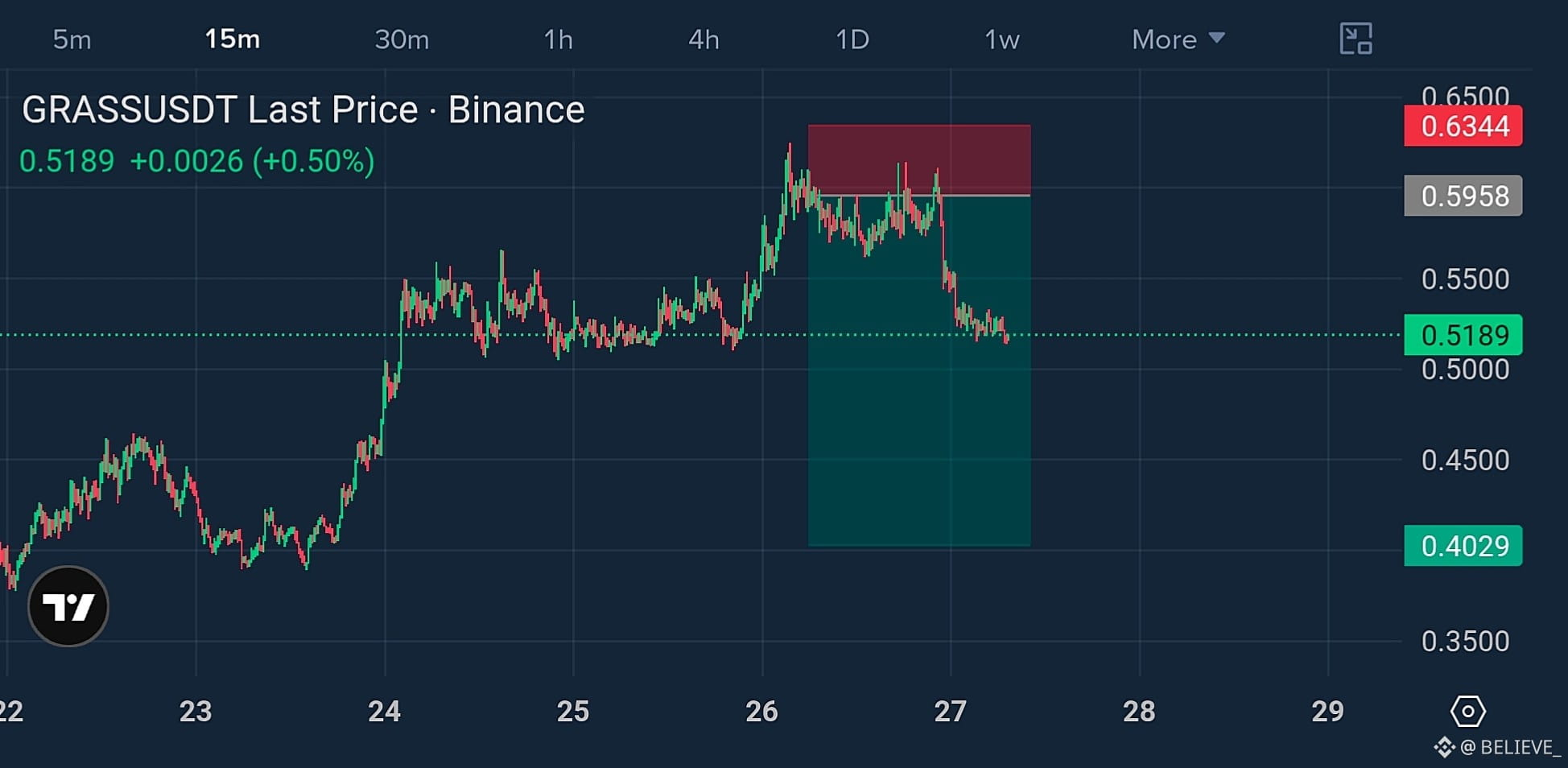Switch chart to 1D timeframe
Screen dimensions: 1568x768
pyautogui.click(x=852, y=39)
